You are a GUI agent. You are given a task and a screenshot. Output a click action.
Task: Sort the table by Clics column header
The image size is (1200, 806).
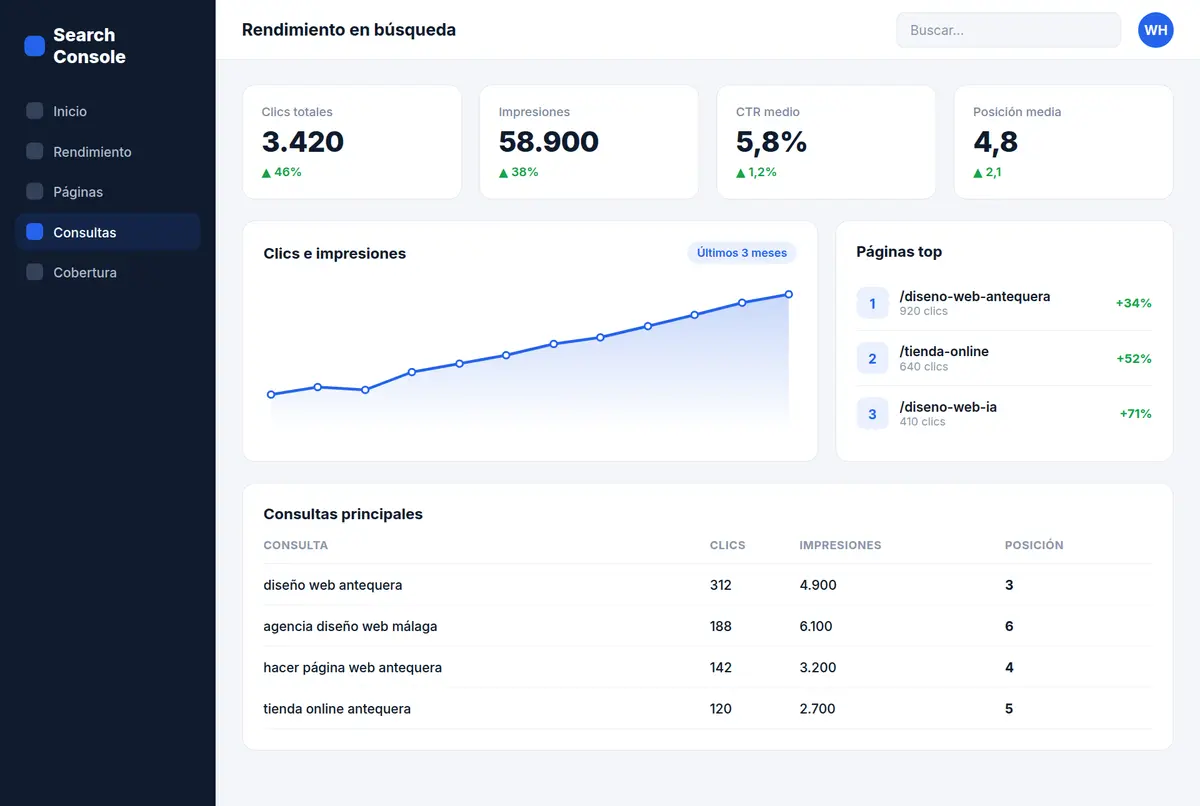(x=727, y=545)
